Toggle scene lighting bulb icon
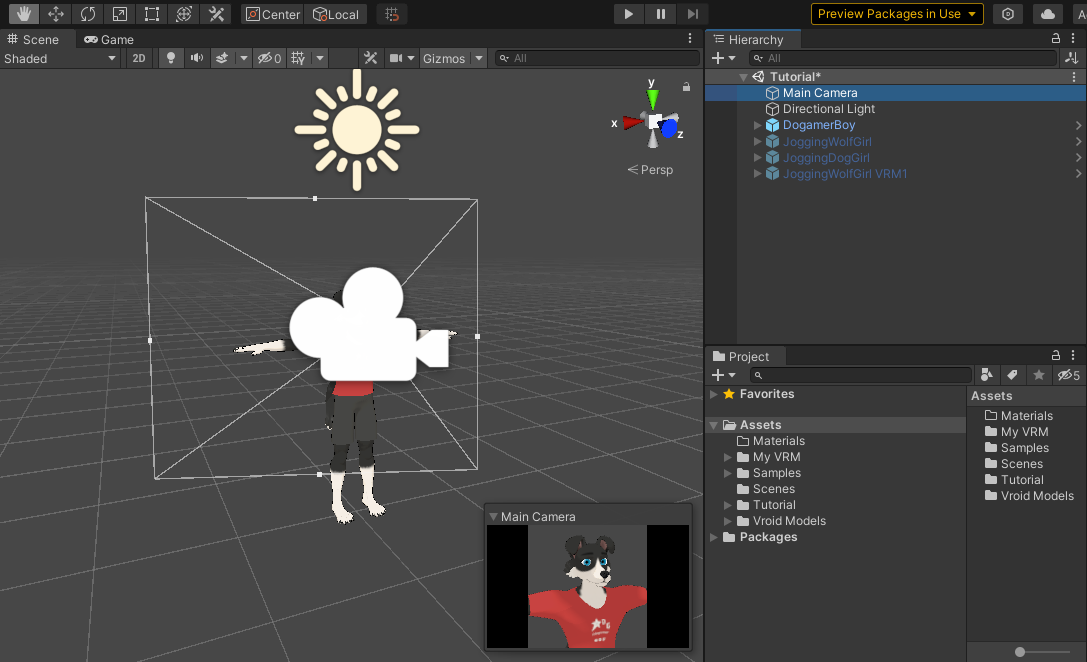Screen dimensions: 1087x662 click(x=171, y=58)
